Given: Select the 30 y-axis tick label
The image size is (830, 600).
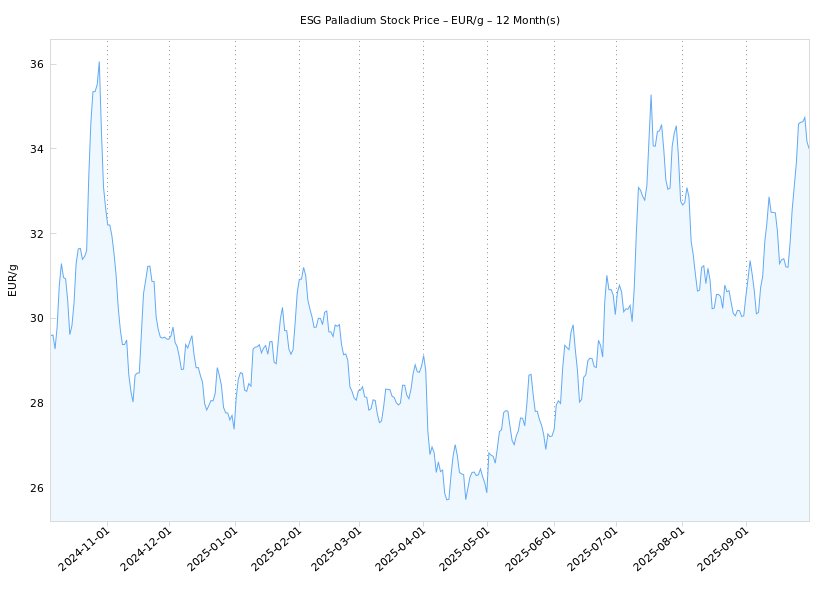Looking at the screenshot, I should pos(36,319).
